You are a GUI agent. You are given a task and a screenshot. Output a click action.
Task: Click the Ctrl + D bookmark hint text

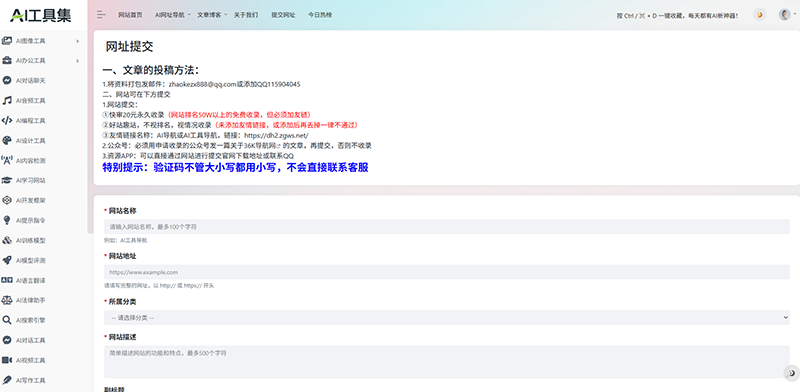click(x=678, y=16)
